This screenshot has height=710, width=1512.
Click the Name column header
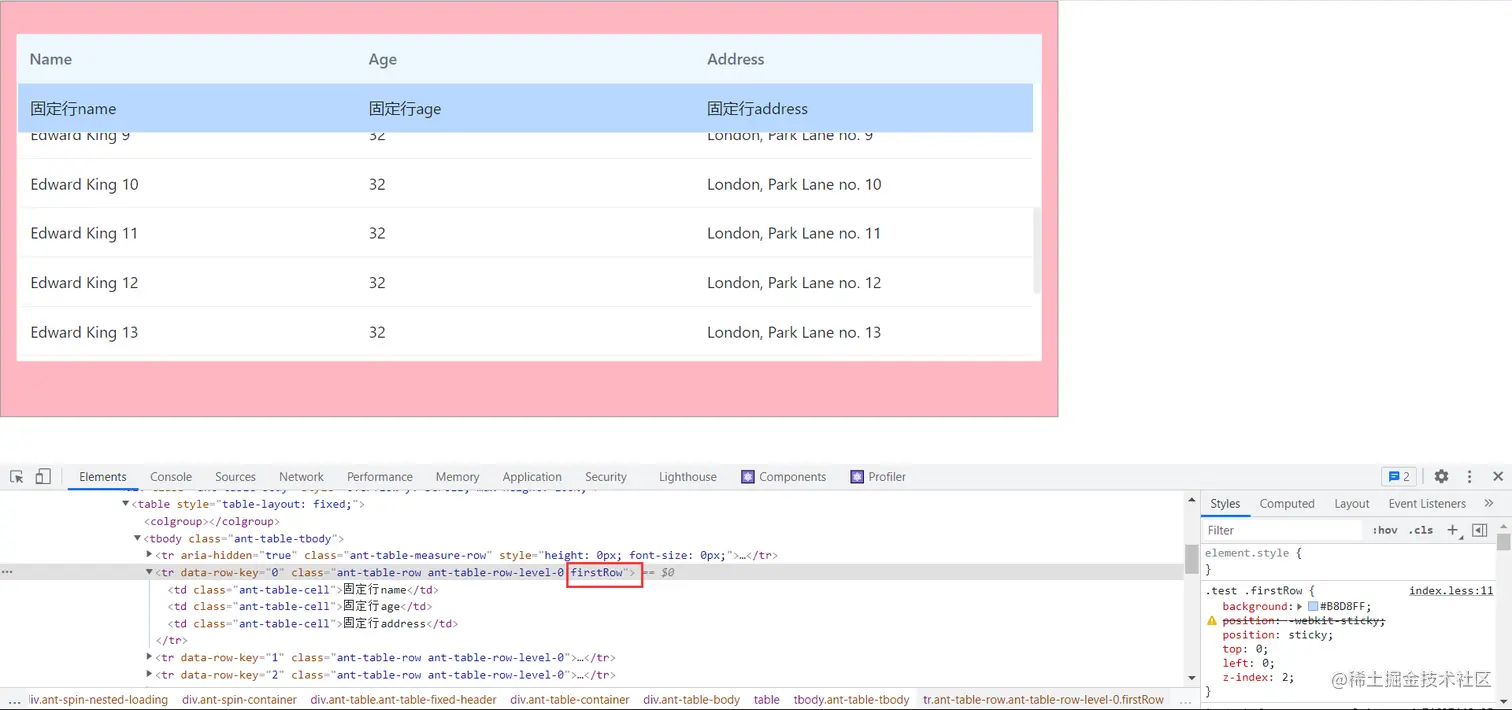[x=51, y=59]
